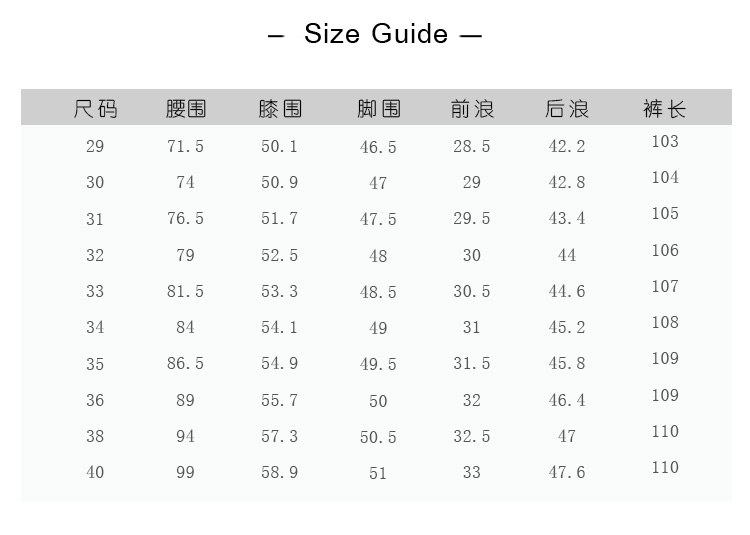Click front rise value 28.5
Image resolution: width=750 pixels, height=535 pixels.
point(472,146)
